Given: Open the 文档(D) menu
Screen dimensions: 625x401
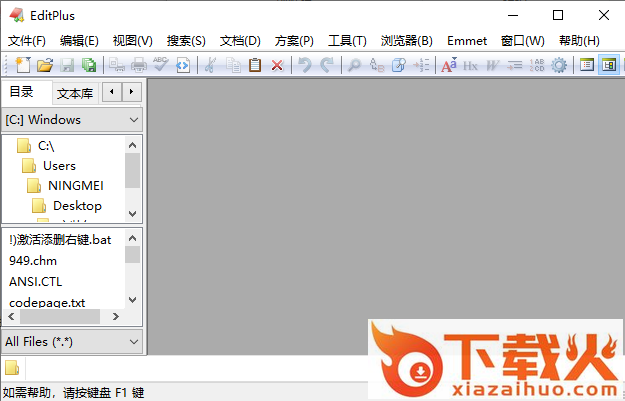Looking at the screenshot, I should tap(240, 41).
